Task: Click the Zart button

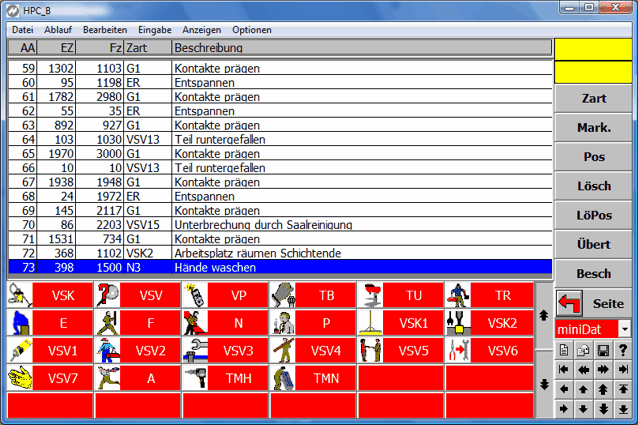Action: tap(595, 99)
